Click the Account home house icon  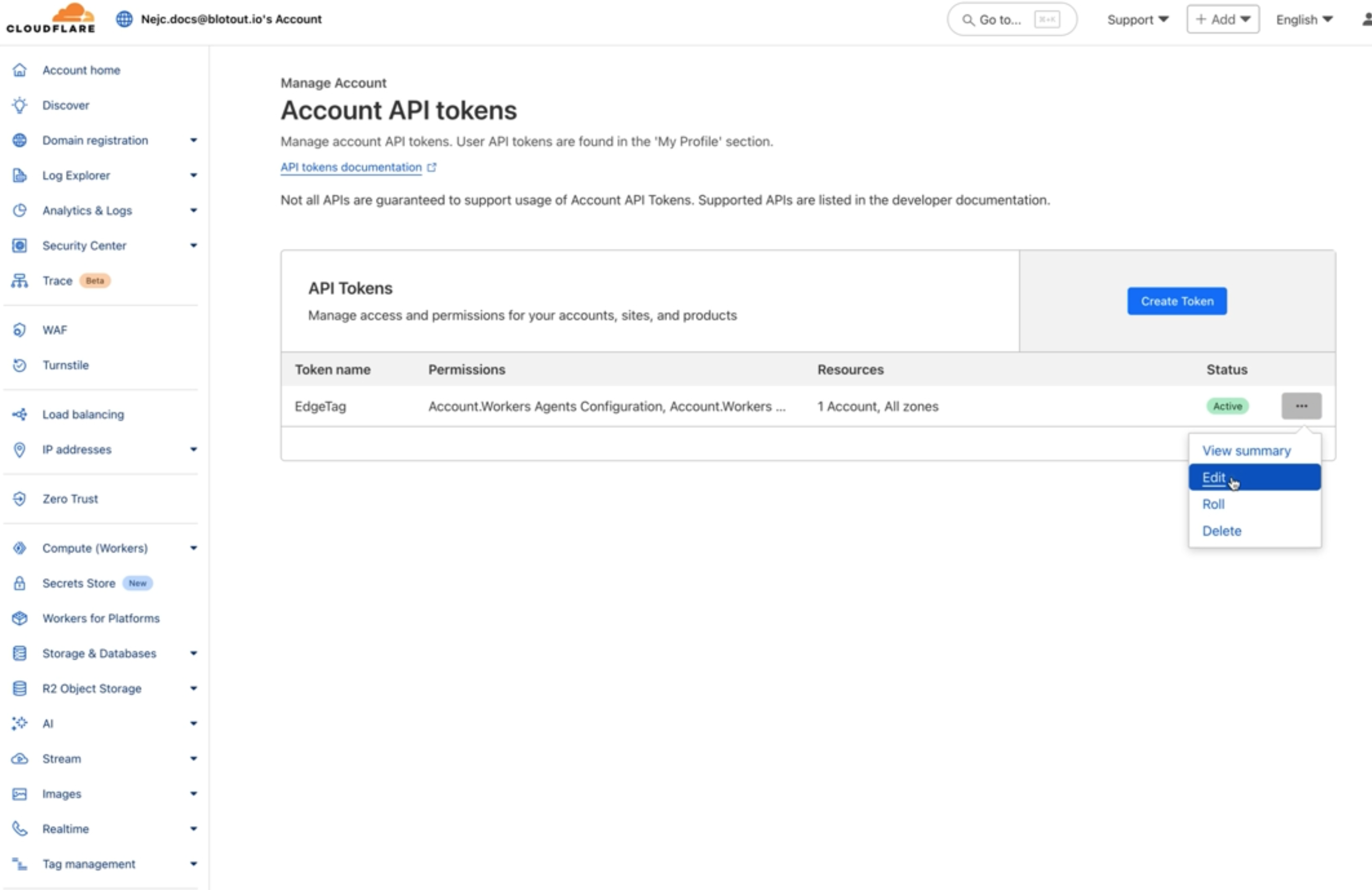[x=20, y=70]
